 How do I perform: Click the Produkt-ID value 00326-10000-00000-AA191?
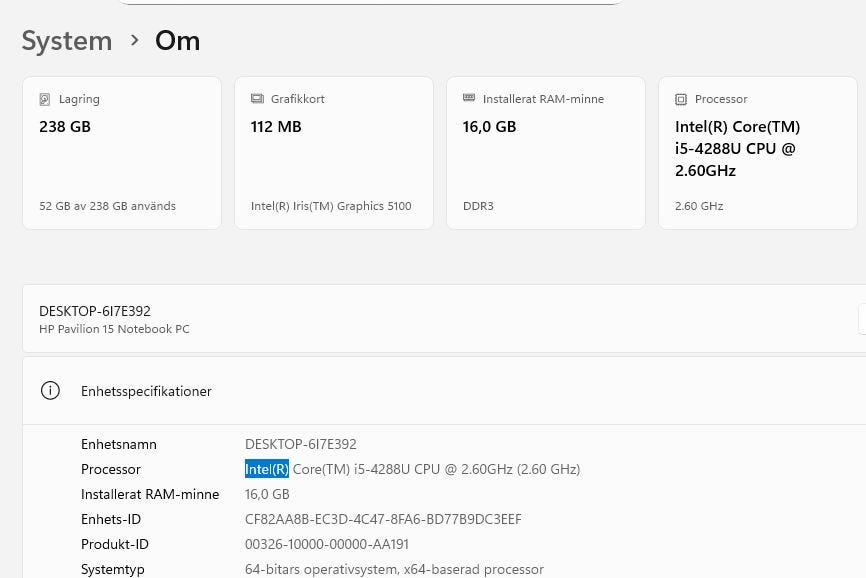pos(326,544)
